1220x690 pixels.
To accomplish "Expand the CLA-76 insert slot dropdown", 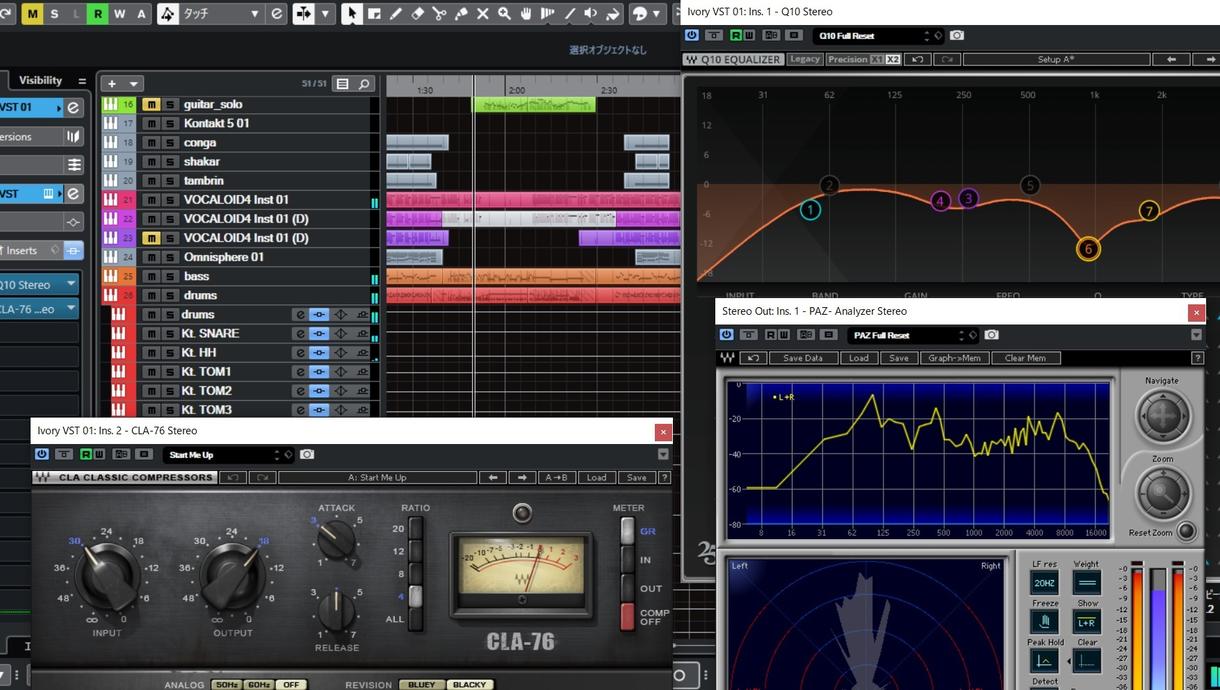I will point(71,309).
